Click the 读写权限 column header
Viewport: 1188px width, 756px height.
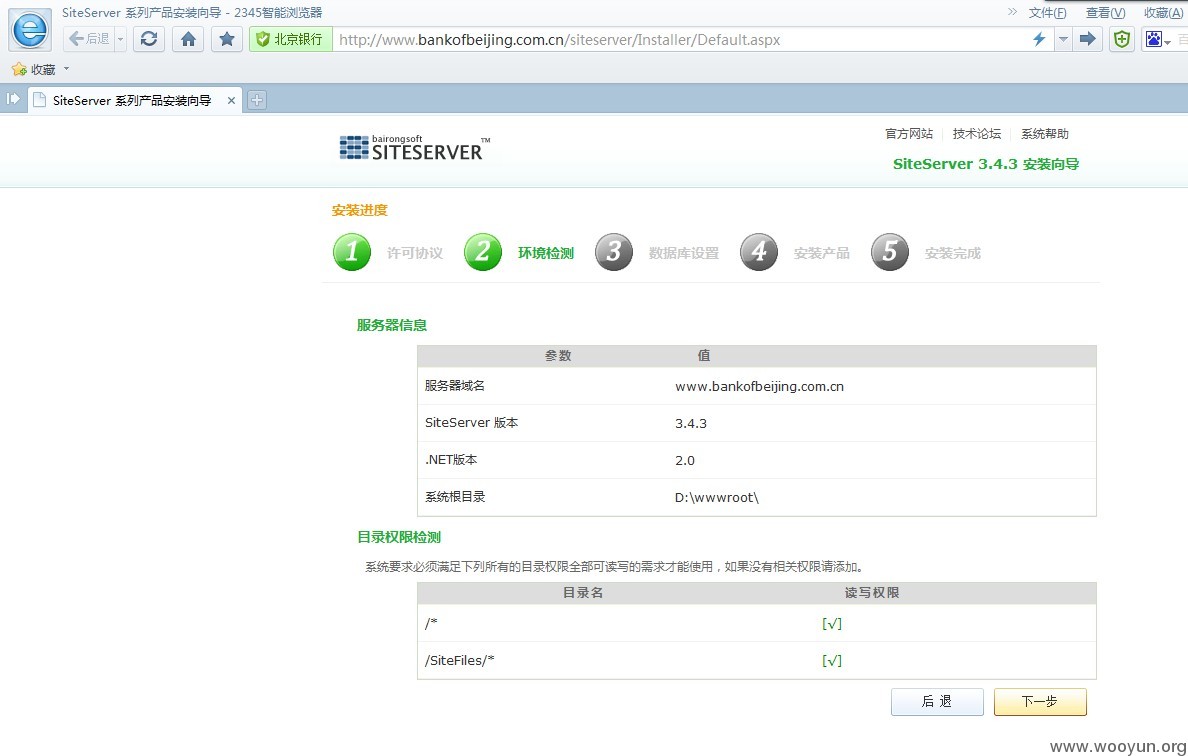[872, 592]
